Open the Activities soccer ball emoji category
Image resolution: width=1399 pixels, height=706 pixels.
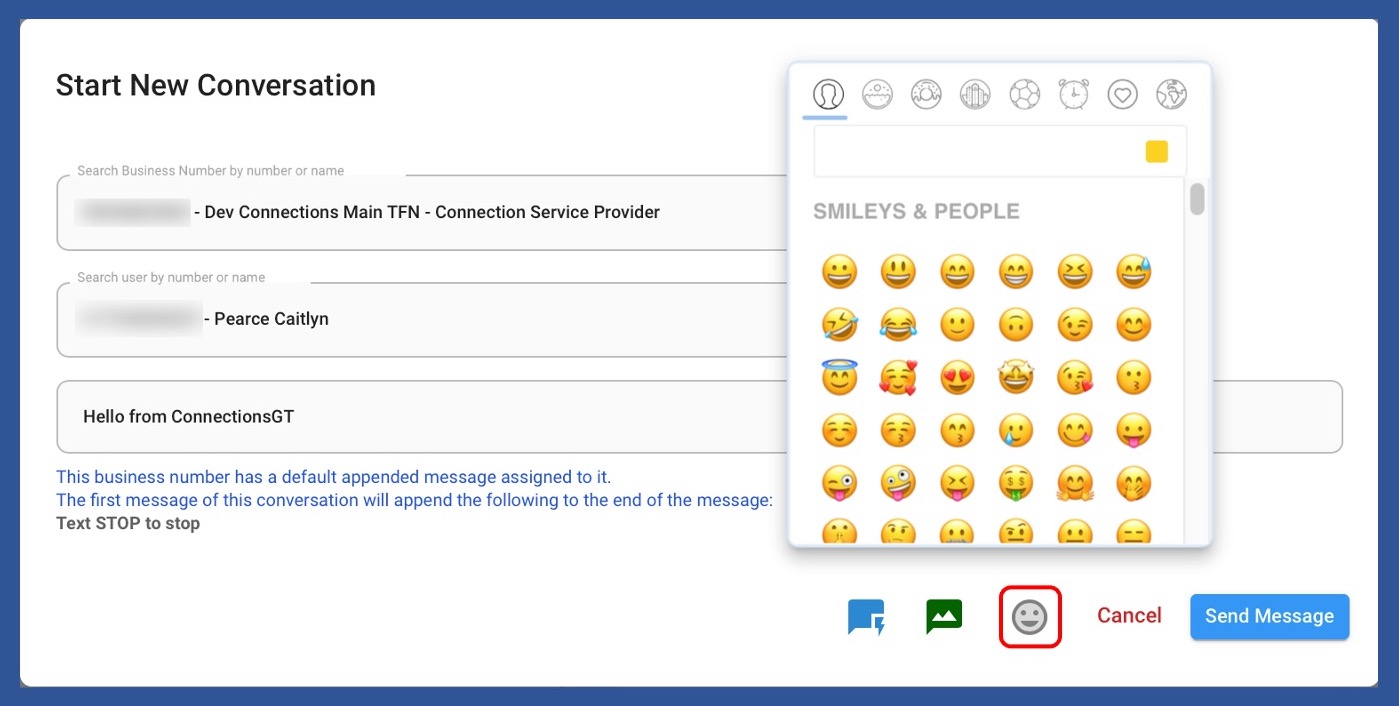click(1024, 95)
